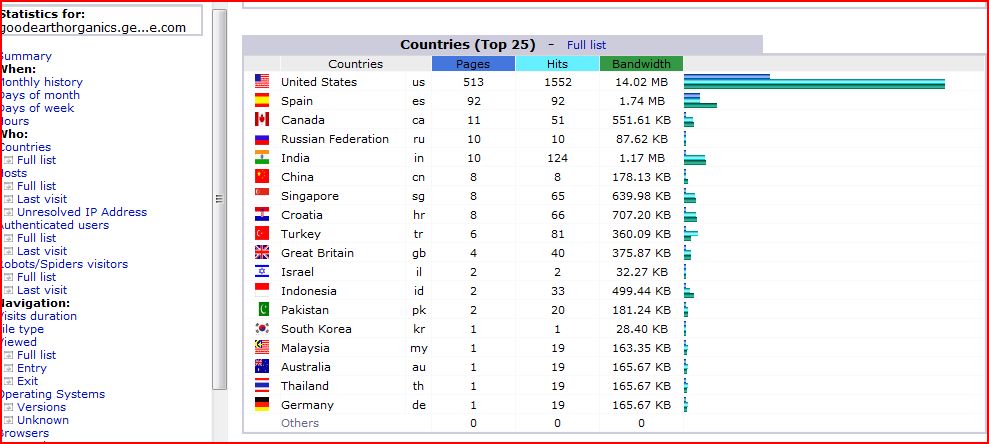Image resolution: width=989 pixels, height=444 pixels.
Task: Click the Malaysia flag icon
Action: pos(262,348)
